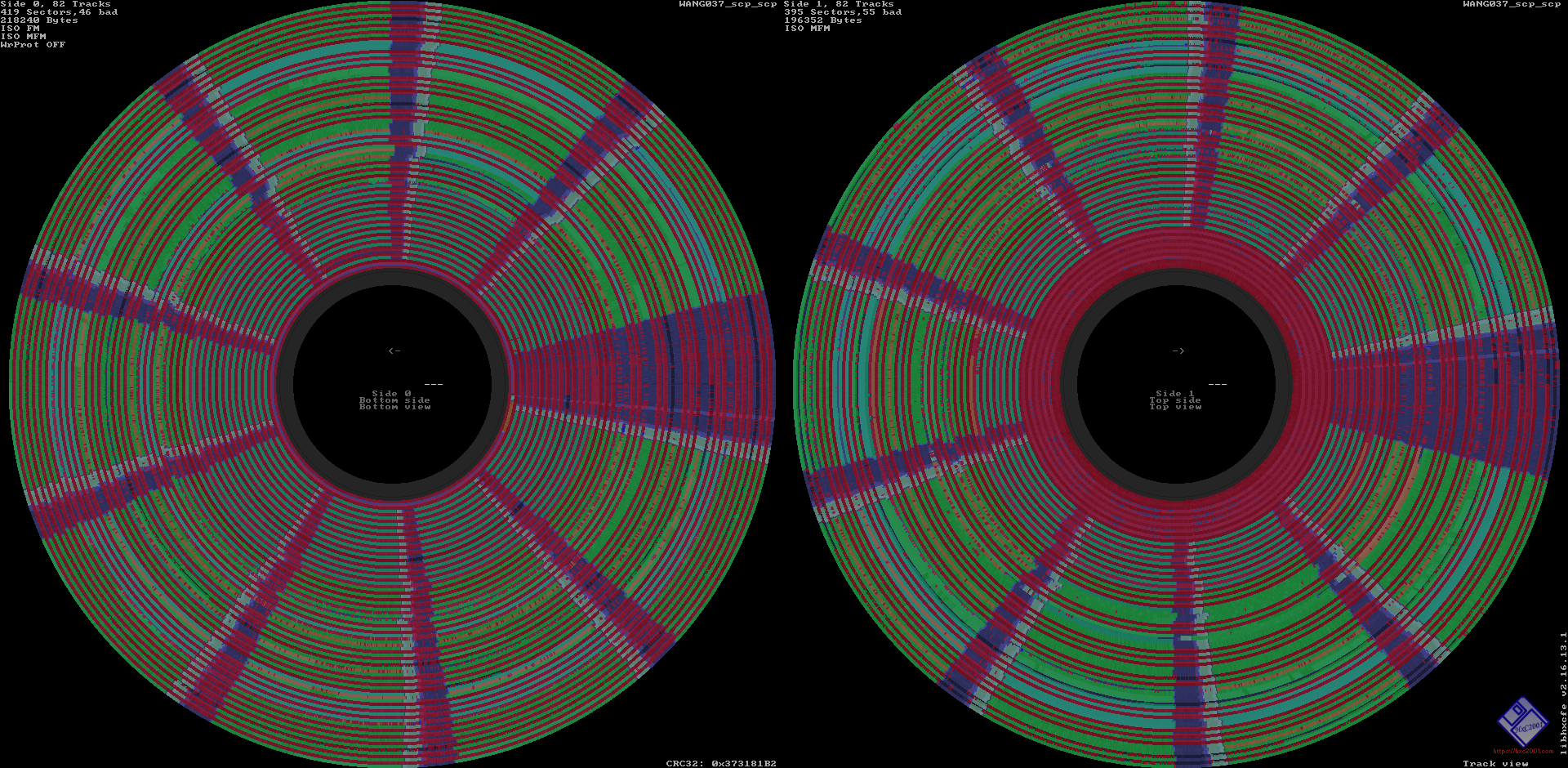Click the "ISO MFM" label under Side 0

[23, 37]
